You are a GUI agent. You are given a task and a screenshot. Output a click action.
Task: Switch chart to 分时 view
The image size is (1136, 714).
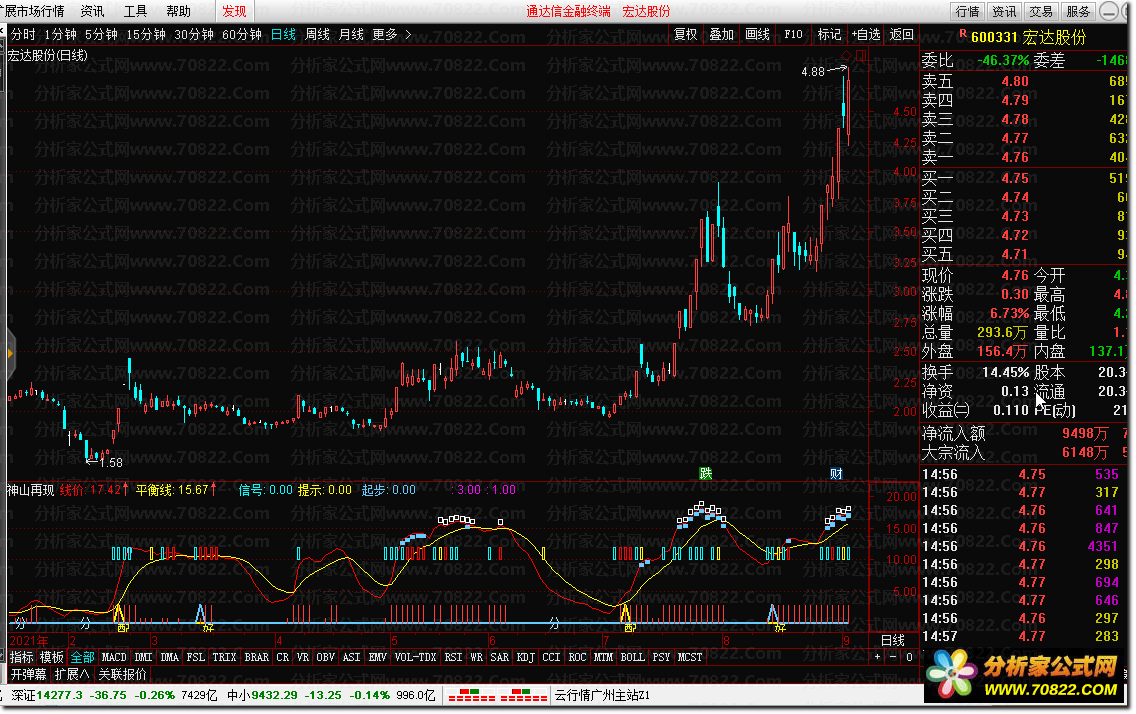pyautogui.click(x=23, y=34)
